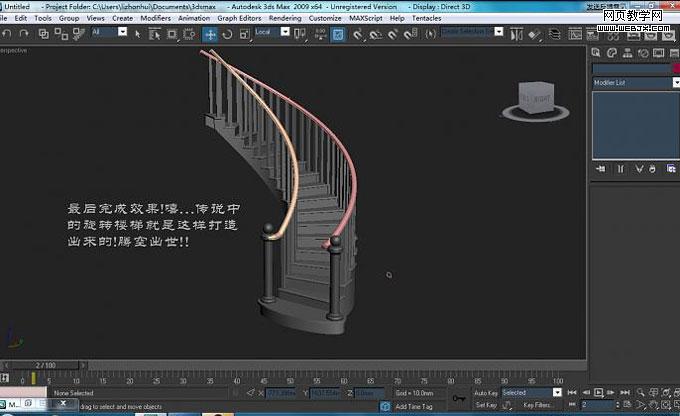
Task: Toggle the Spinner Snap icon
Action: [x=410, y=34]
